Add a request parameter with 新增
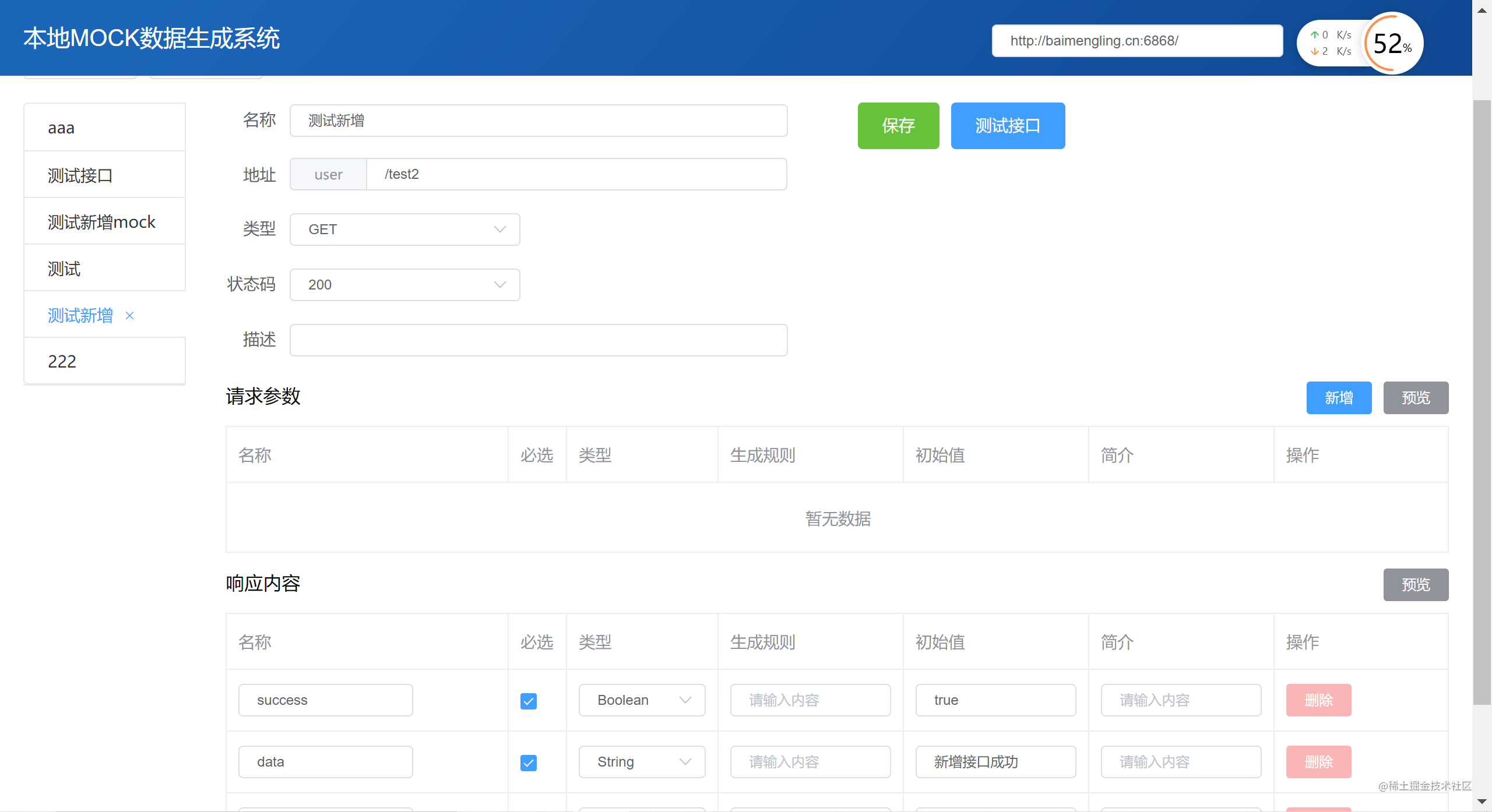The width and height of the screenshot is (1492, 812). 1339,398
